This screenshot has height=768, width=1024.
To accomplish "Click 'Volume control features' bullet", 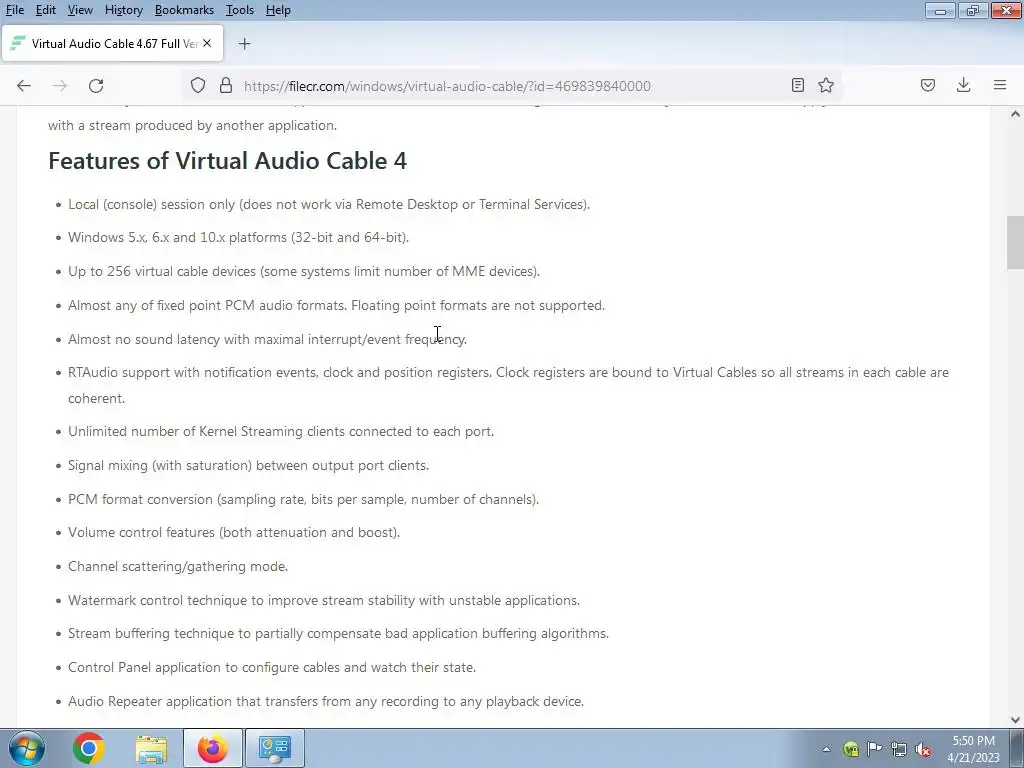I will (234, 533).
